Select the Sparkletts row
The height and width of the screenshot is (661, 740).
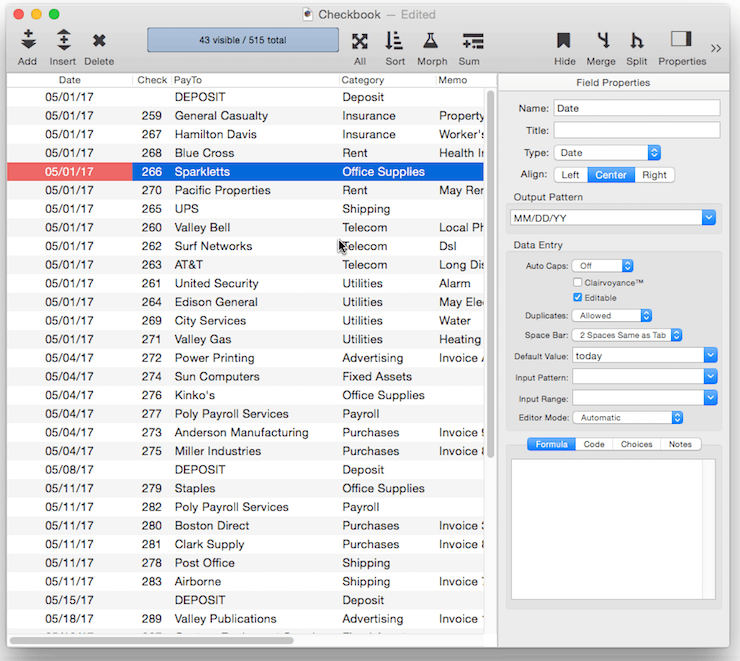245,172
